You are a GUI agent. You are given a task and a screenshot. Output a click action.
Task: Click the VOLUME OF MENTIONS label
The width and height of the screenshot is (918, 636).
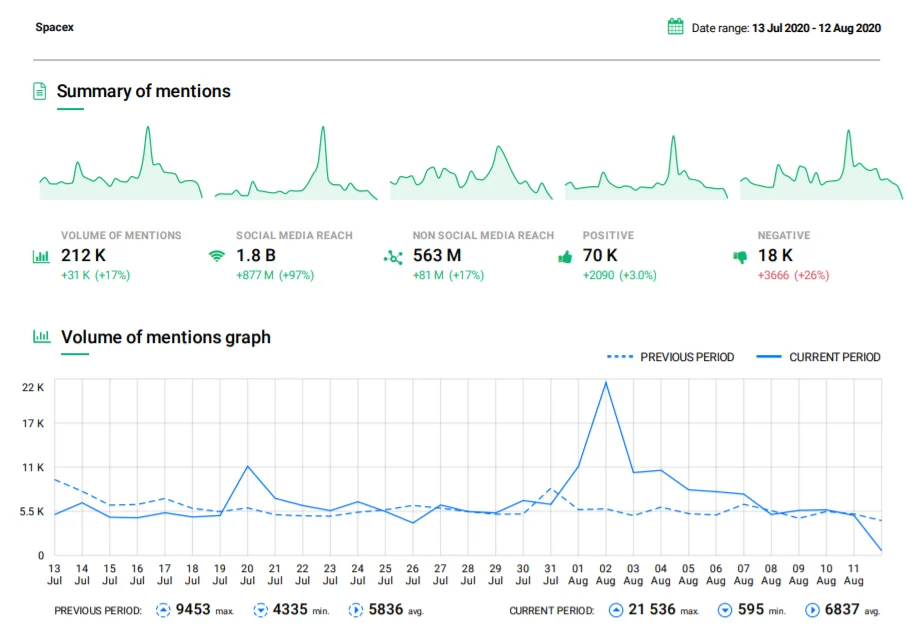pos(121,235)
